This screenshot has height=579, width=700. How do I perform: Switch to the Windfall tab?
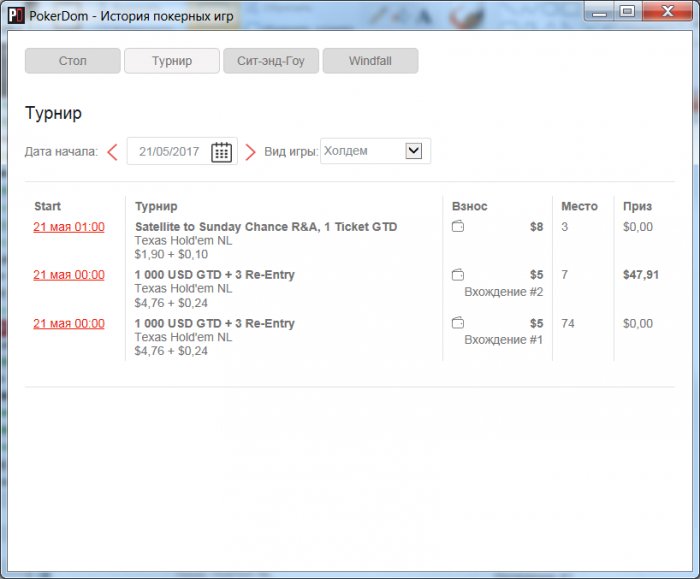click(x=371, y=61)
